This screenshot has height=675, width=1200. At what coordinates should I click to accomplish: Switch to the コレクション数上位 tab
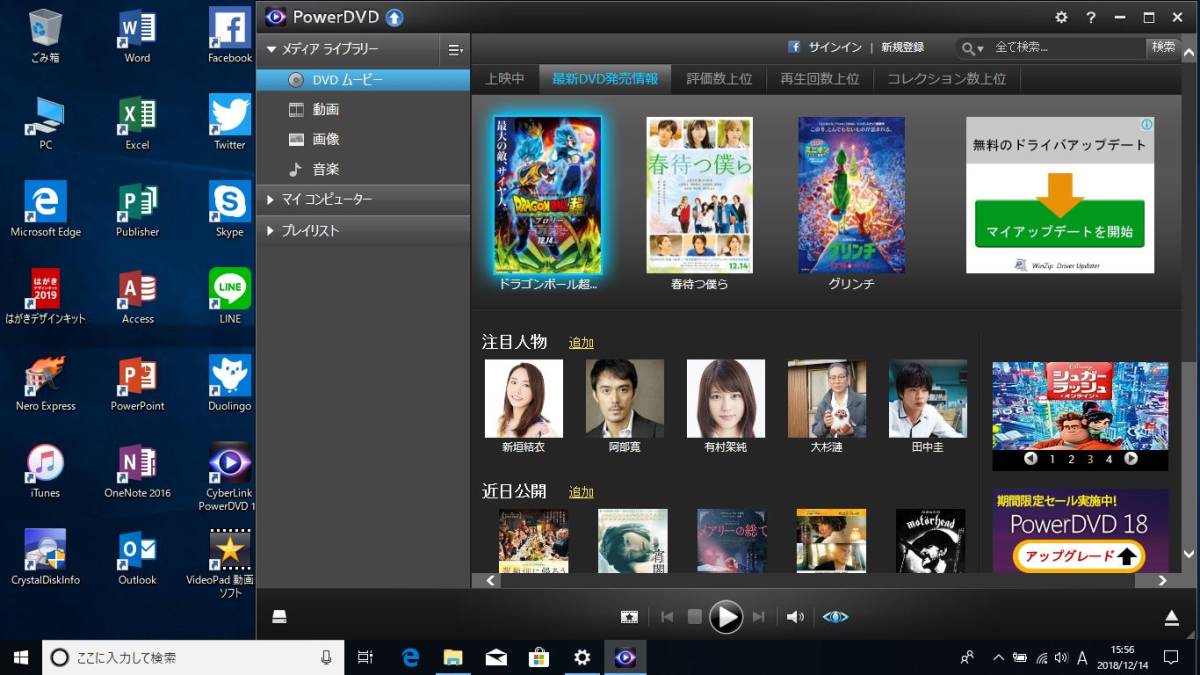[946, 78]
